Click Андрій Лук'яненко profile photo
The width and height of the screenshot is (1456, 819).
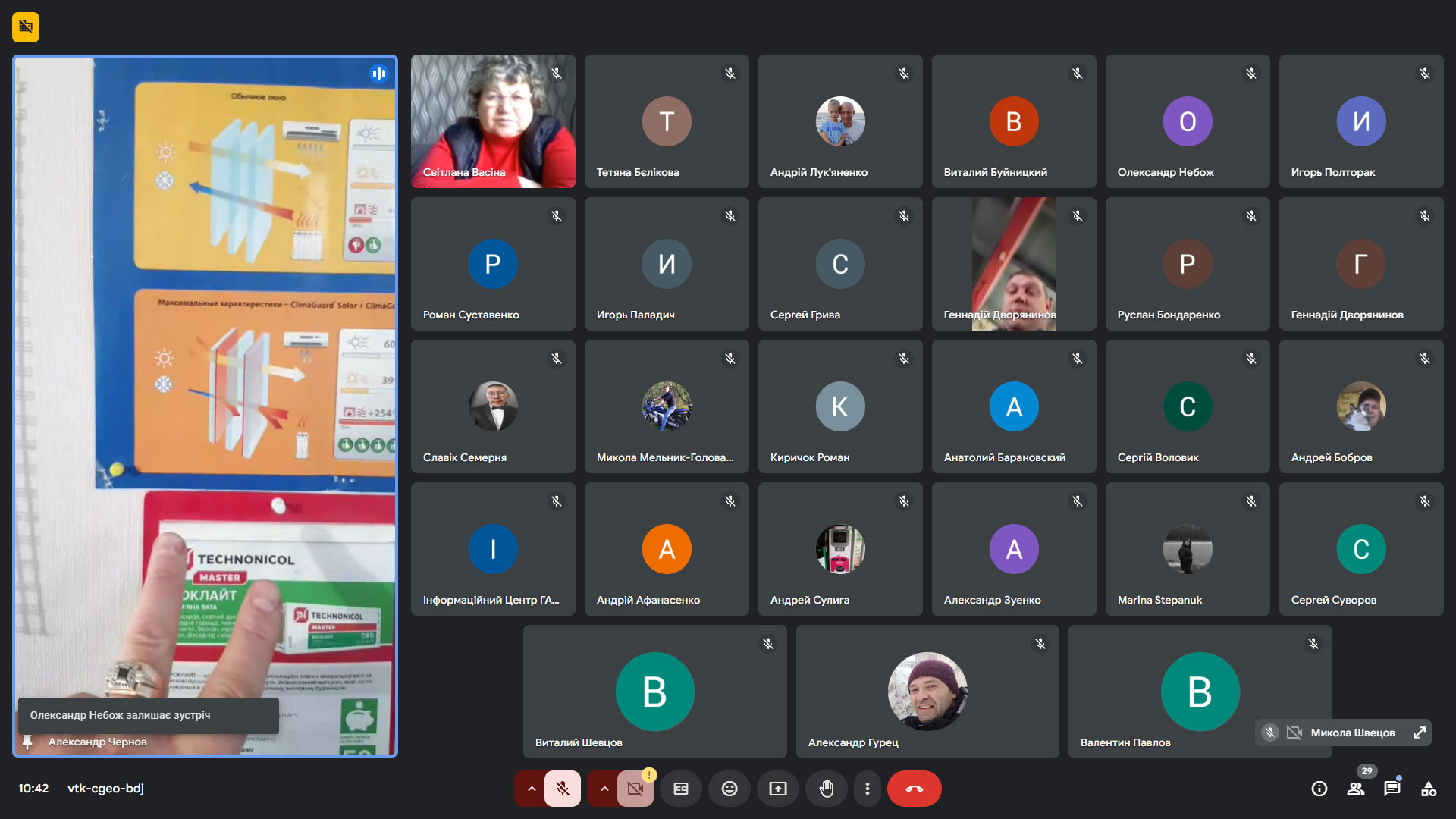[x=840, y=121]
